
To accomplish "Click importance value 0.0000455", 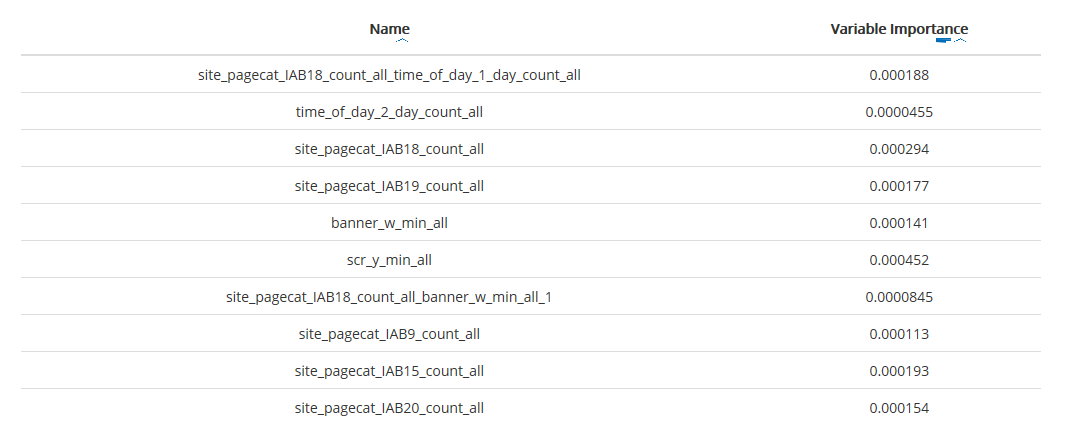I will pos(899,112).
